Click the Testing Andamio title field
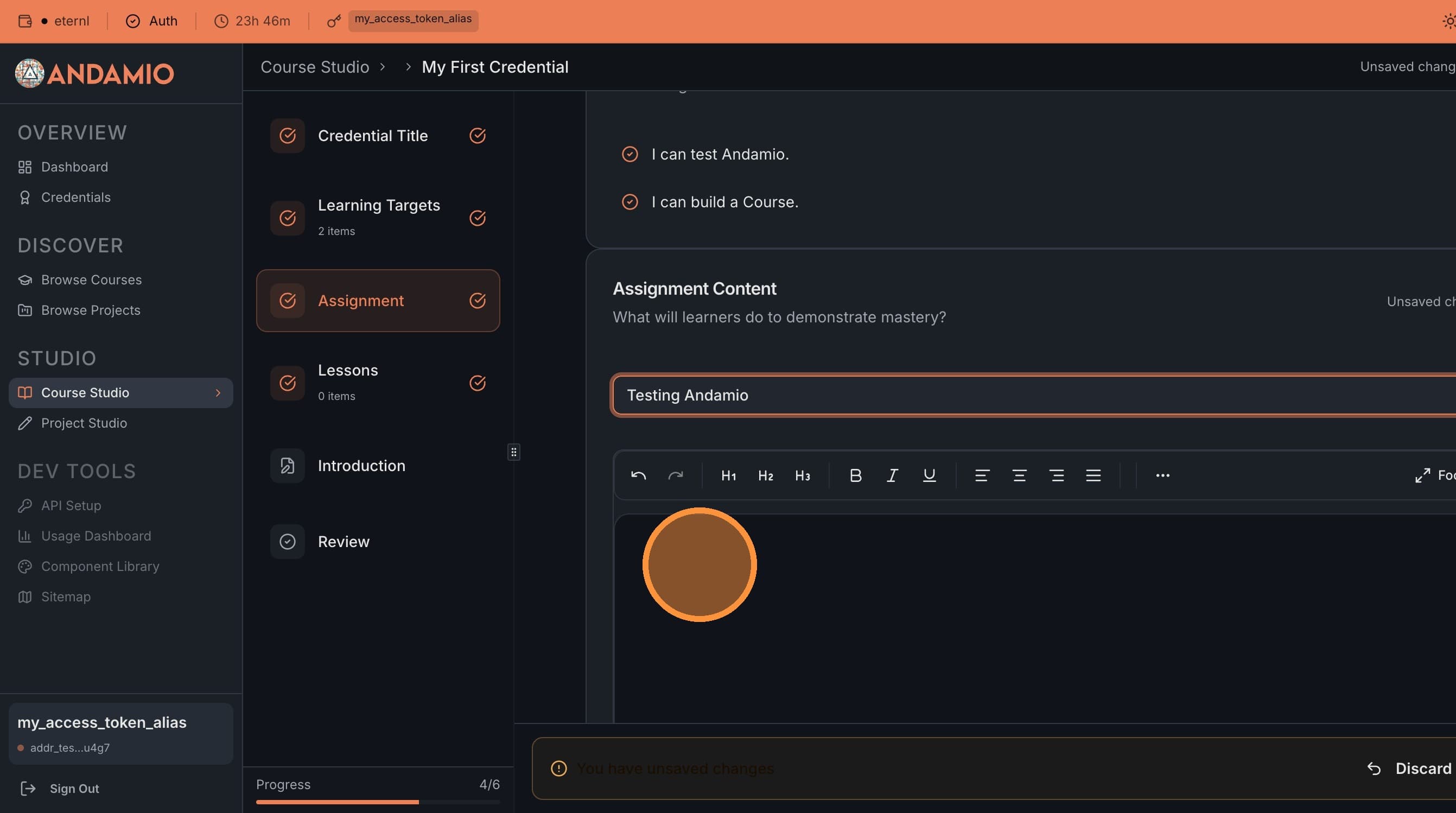 tap(904, 395)
